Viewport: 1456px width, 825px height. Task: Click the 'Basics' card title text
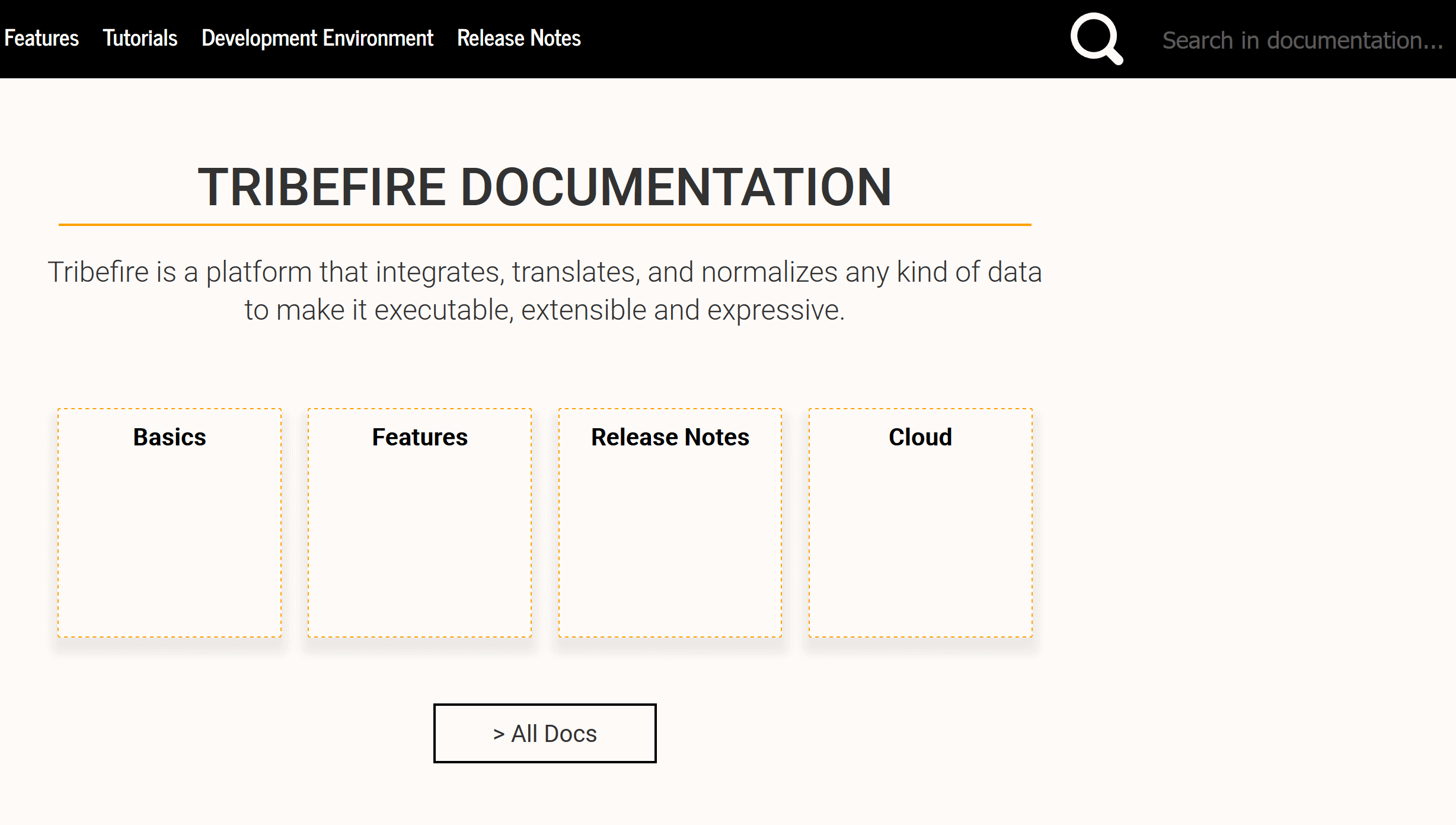click(170, 437)
